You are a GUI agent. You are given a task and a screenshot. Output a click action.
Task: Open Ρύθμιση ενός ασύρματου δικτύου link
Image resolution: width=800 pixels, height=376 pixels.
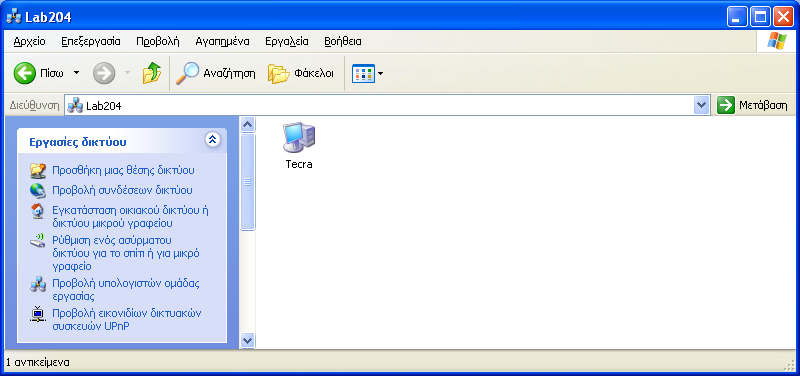point(126,253)
